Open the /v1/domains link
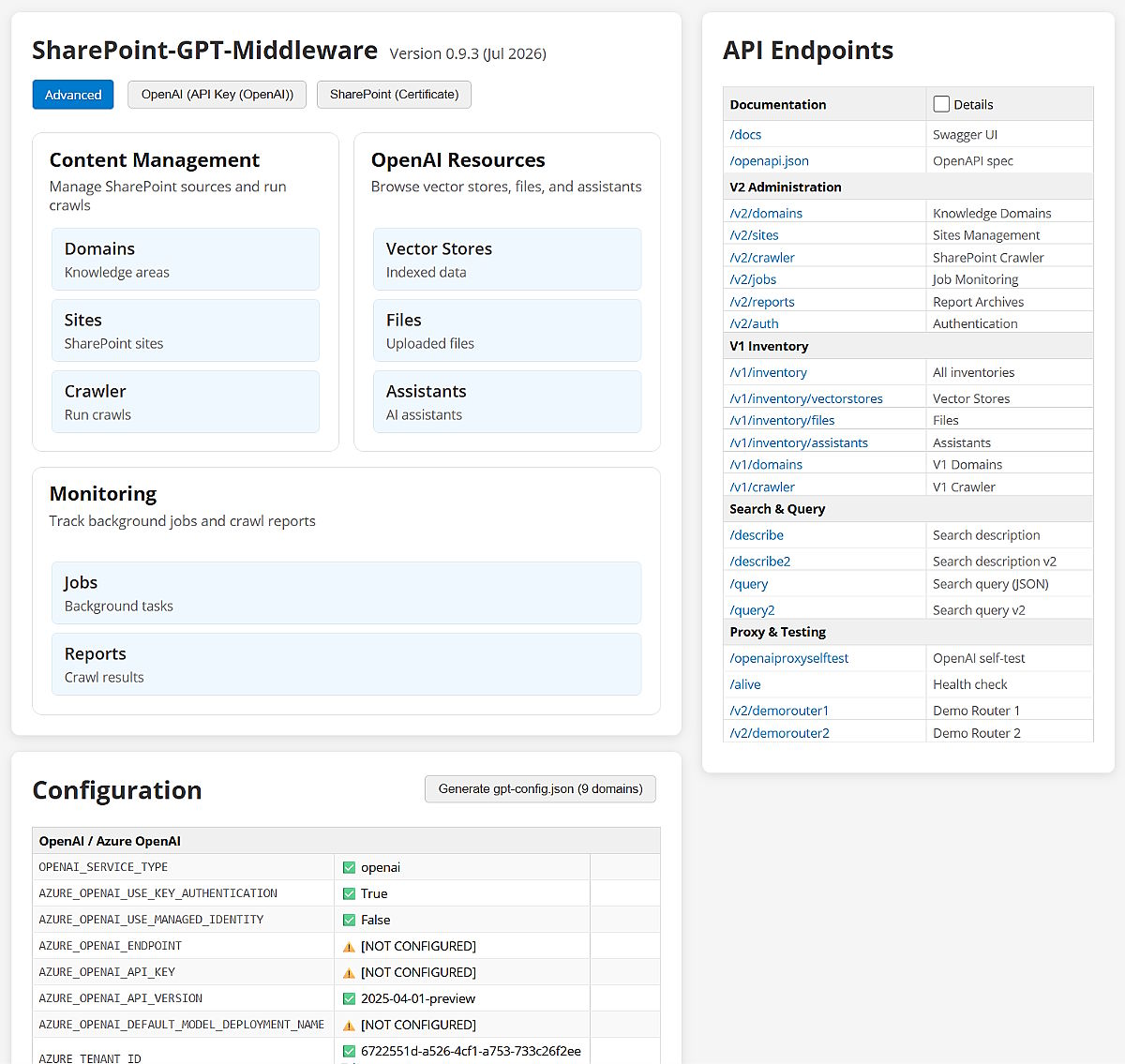The width and height of the screenshot is (1125, 1064). coord(766,465)
